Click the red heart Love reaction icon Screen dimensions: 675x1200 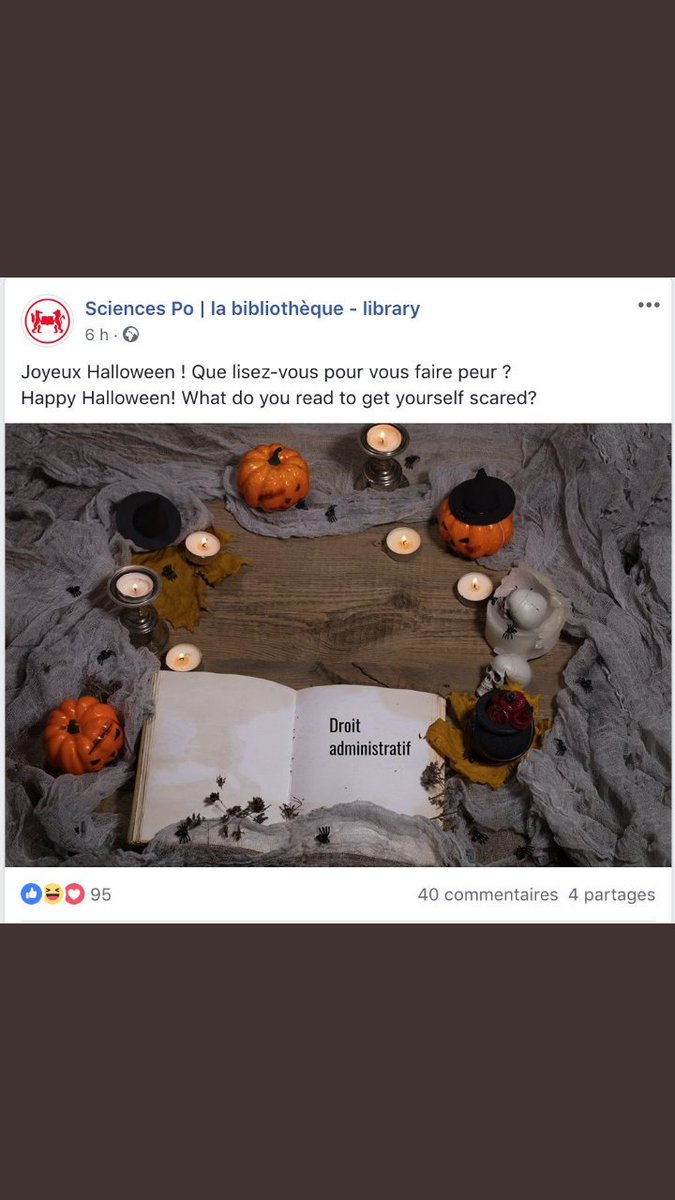(74, 894)
